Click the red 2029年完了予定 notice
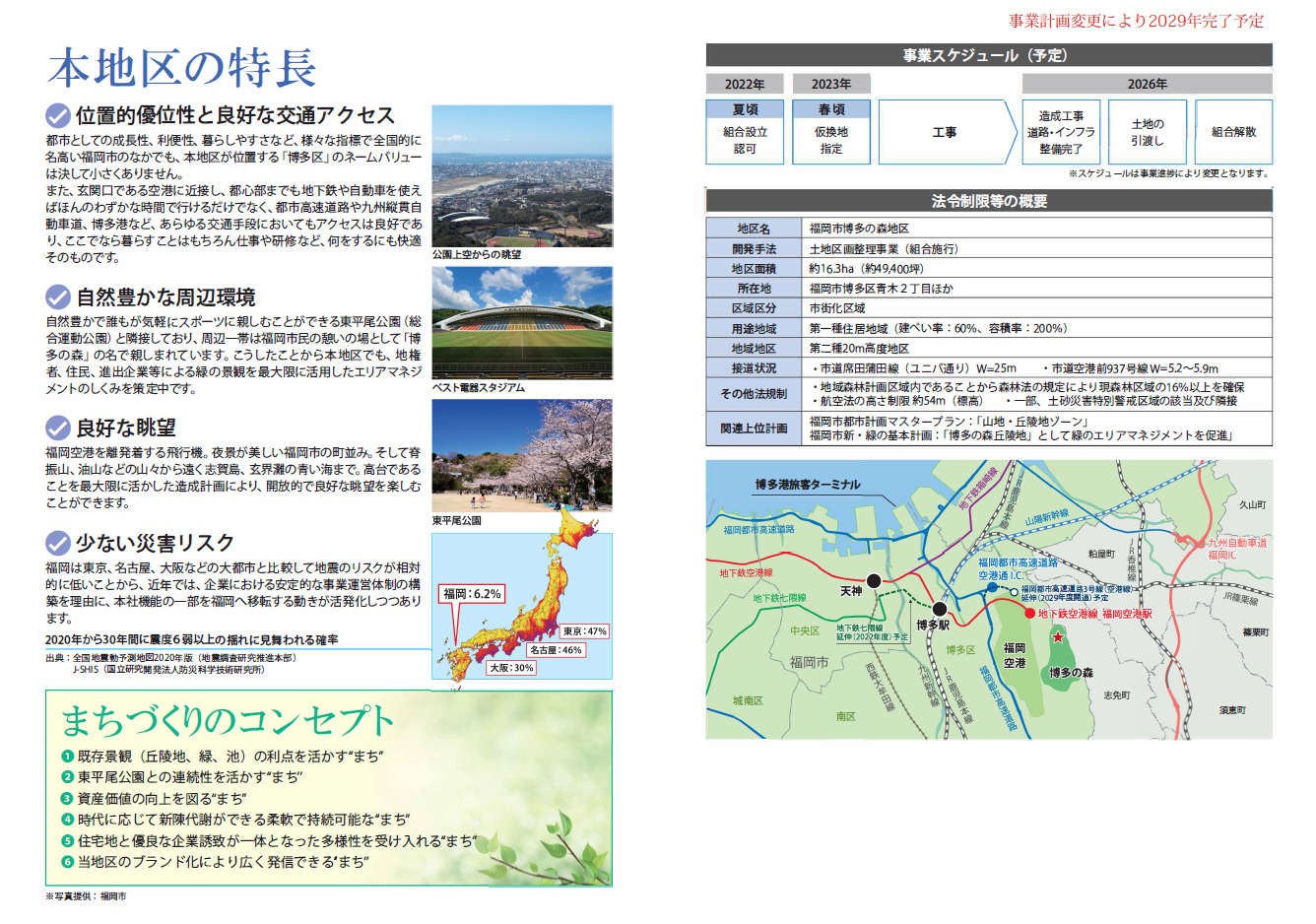 click(1136, 21)
